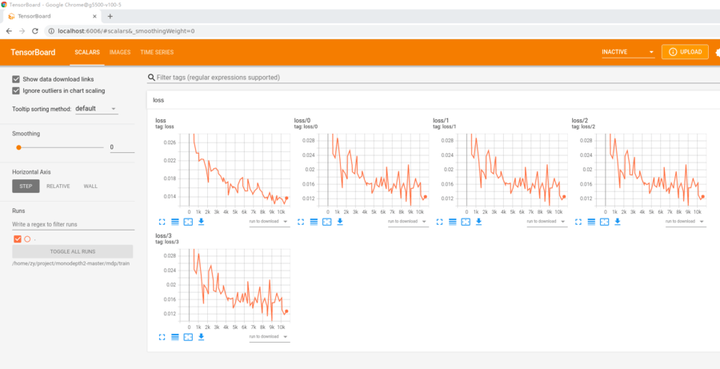This screenshot has width=720, height=369.
Task: Uncheck Show data download links
Action: (x=17, y=79)
